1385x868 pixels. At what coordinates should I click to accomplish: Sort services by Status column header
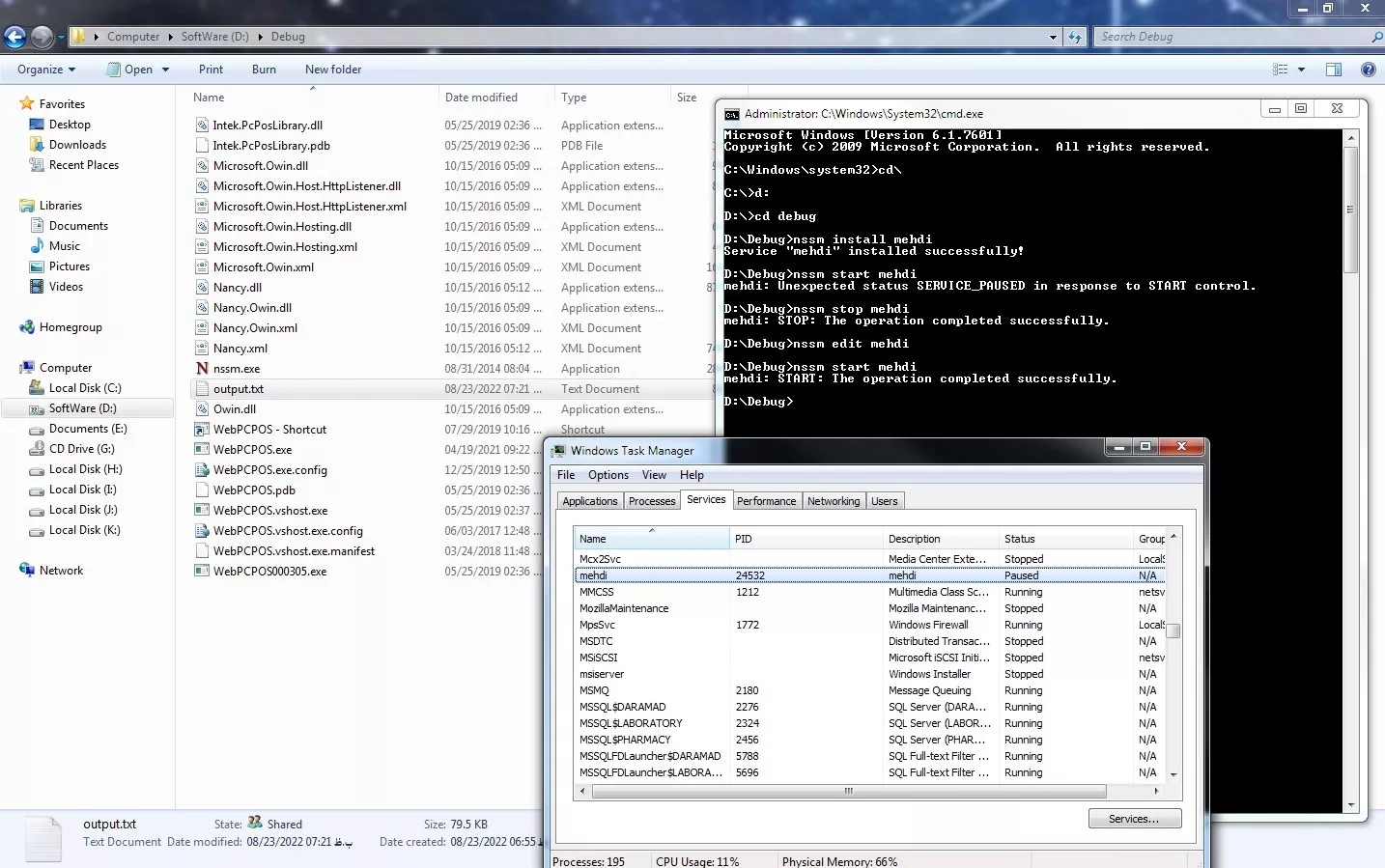click(1065, 539)
